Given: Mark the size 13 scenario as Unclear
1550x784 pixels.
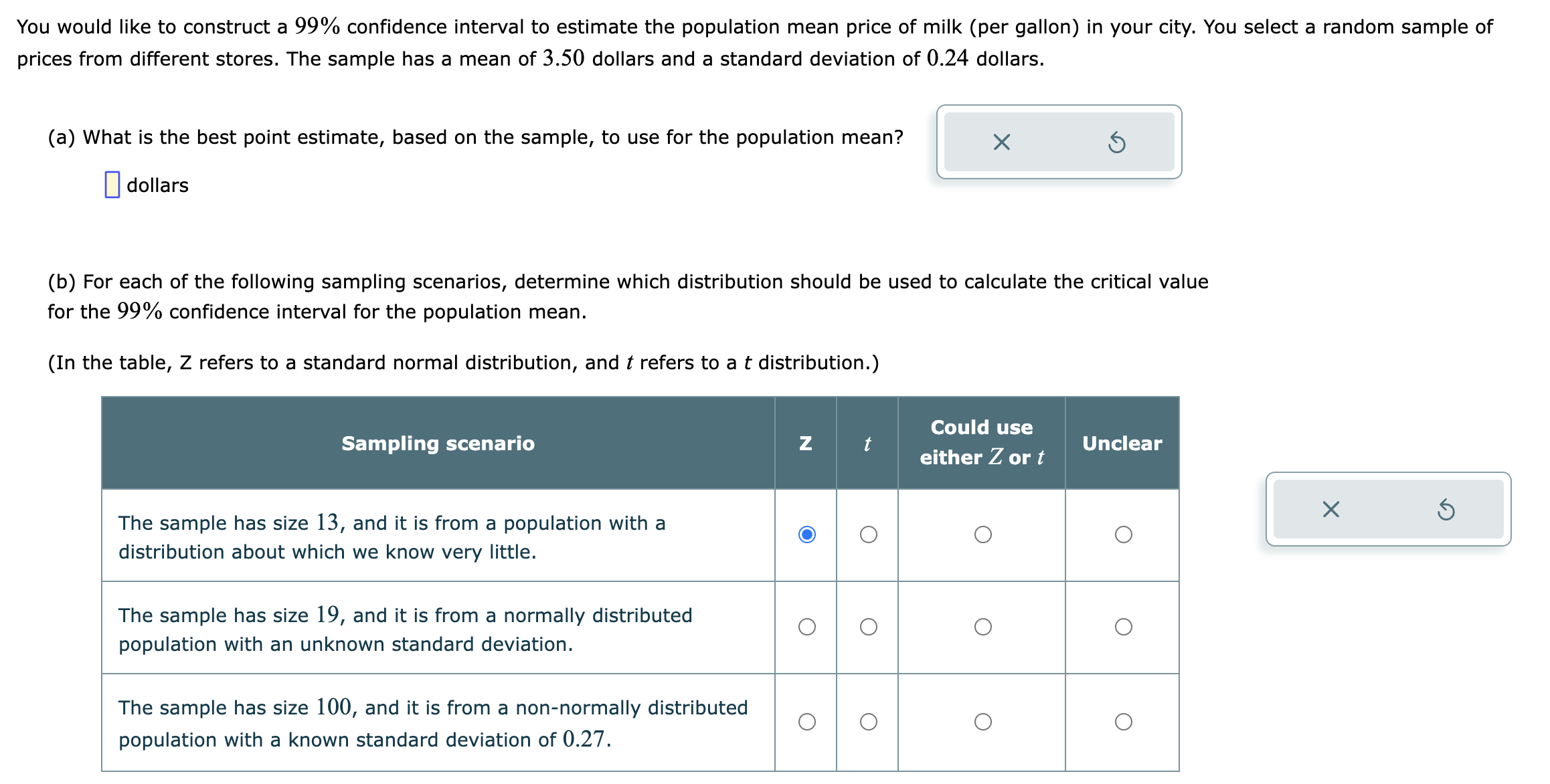Looking at the screenshot, I should point(1123,534).
